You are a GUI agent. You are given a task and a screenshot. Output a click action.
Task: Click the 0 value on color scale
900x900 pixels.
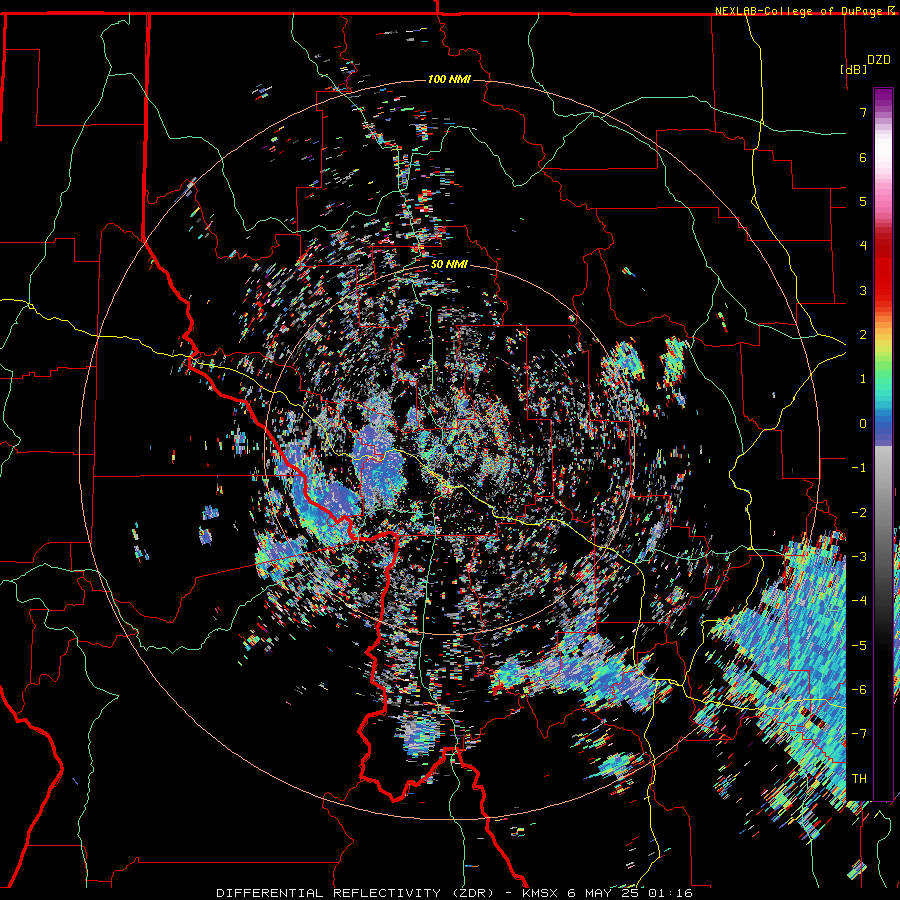click(x=863, y=424)
